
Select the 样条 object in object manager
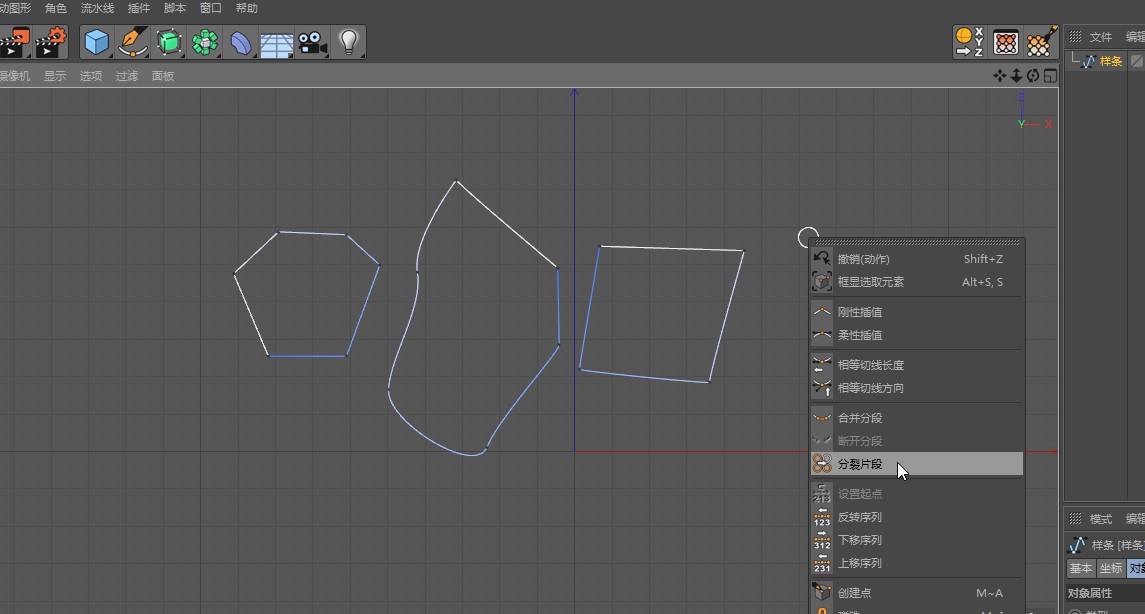pos(1111,61)
